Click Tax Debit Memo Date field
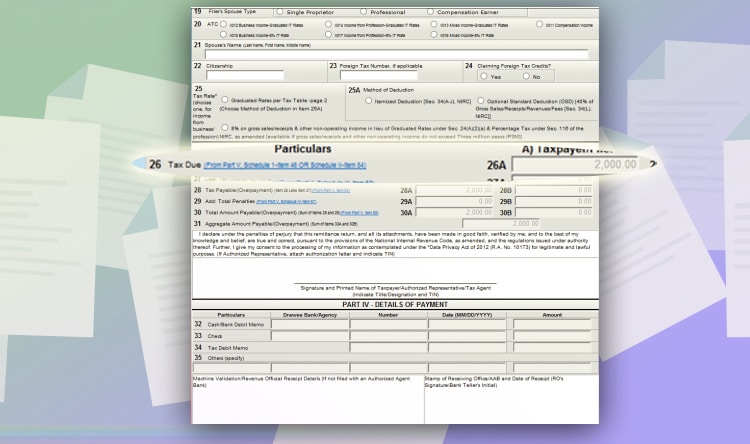 click(x=467, y=347)
